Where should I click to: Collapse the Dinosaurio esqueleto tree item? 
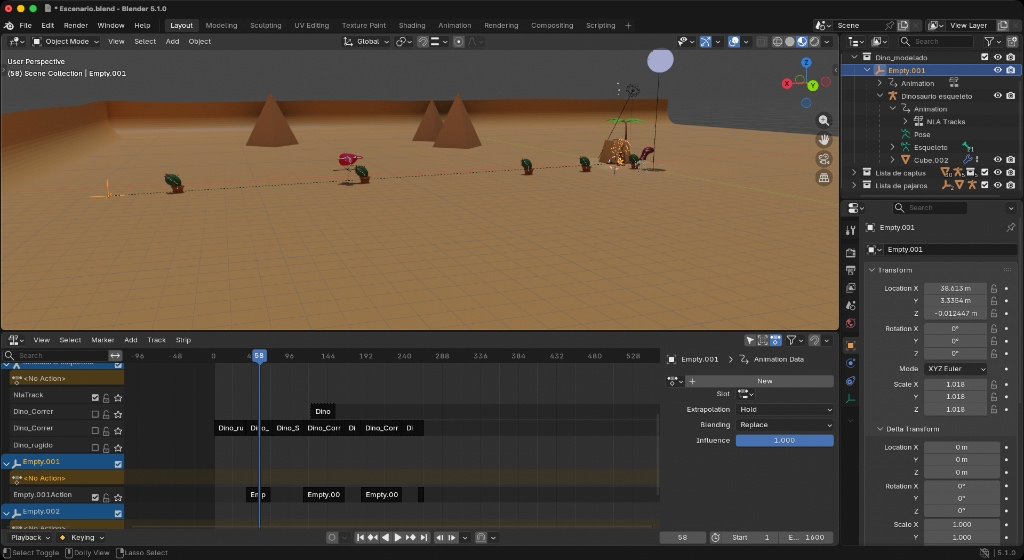(x=880, y=96)
